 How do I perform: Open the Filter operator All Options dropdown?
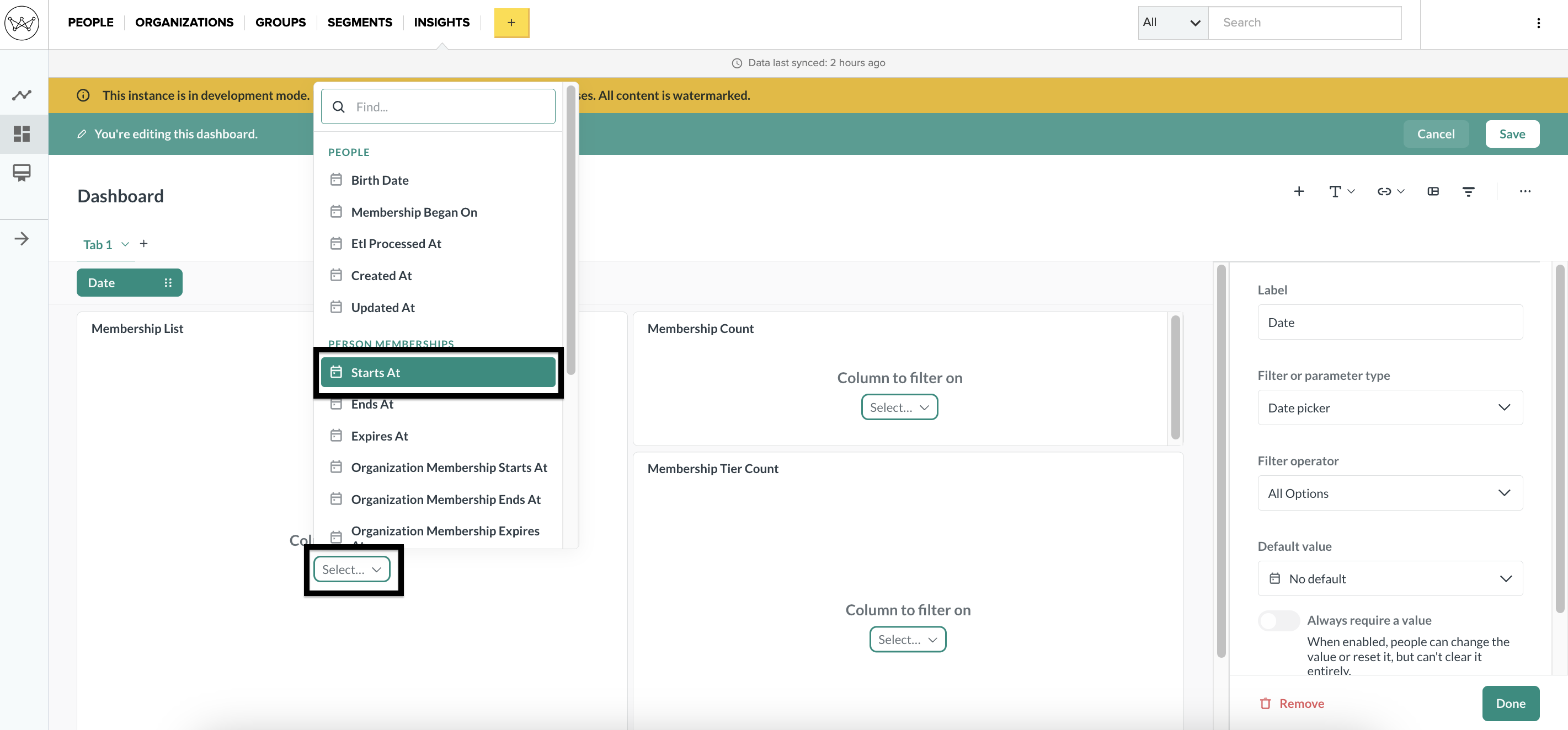tap(1390, 493)
